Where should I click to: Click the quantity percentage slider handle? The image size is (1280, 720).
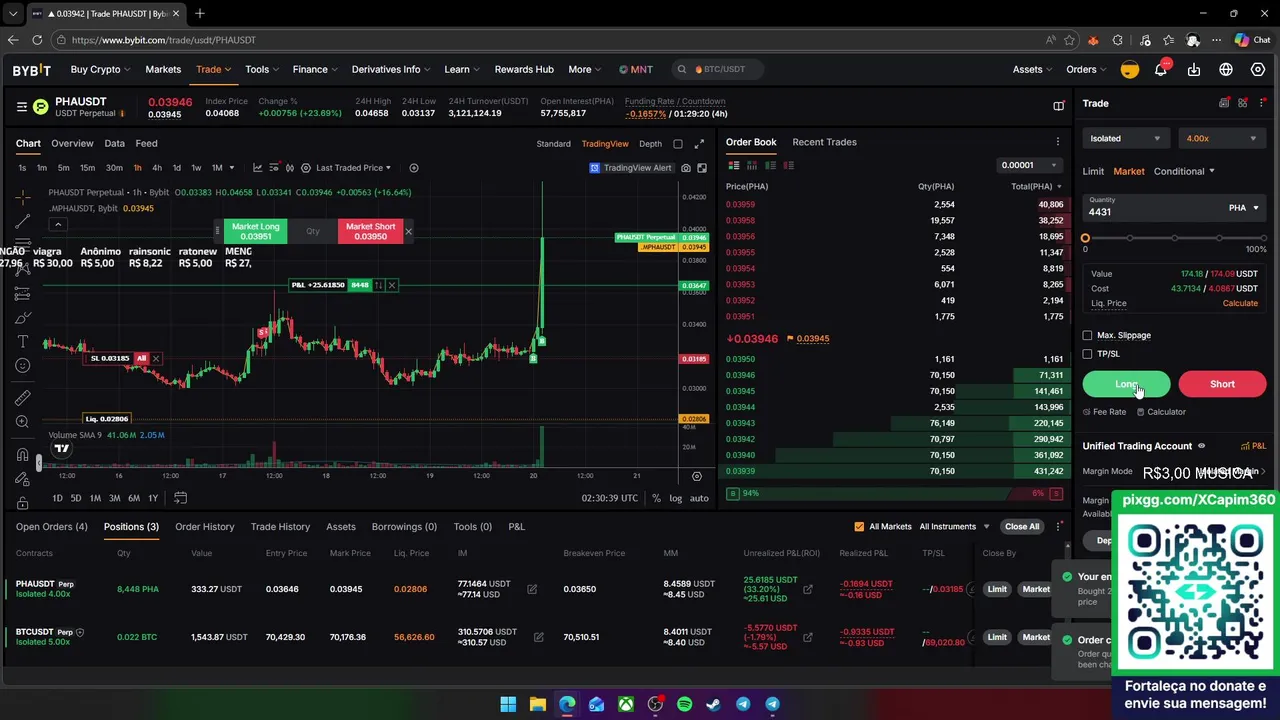[1085, 238]
